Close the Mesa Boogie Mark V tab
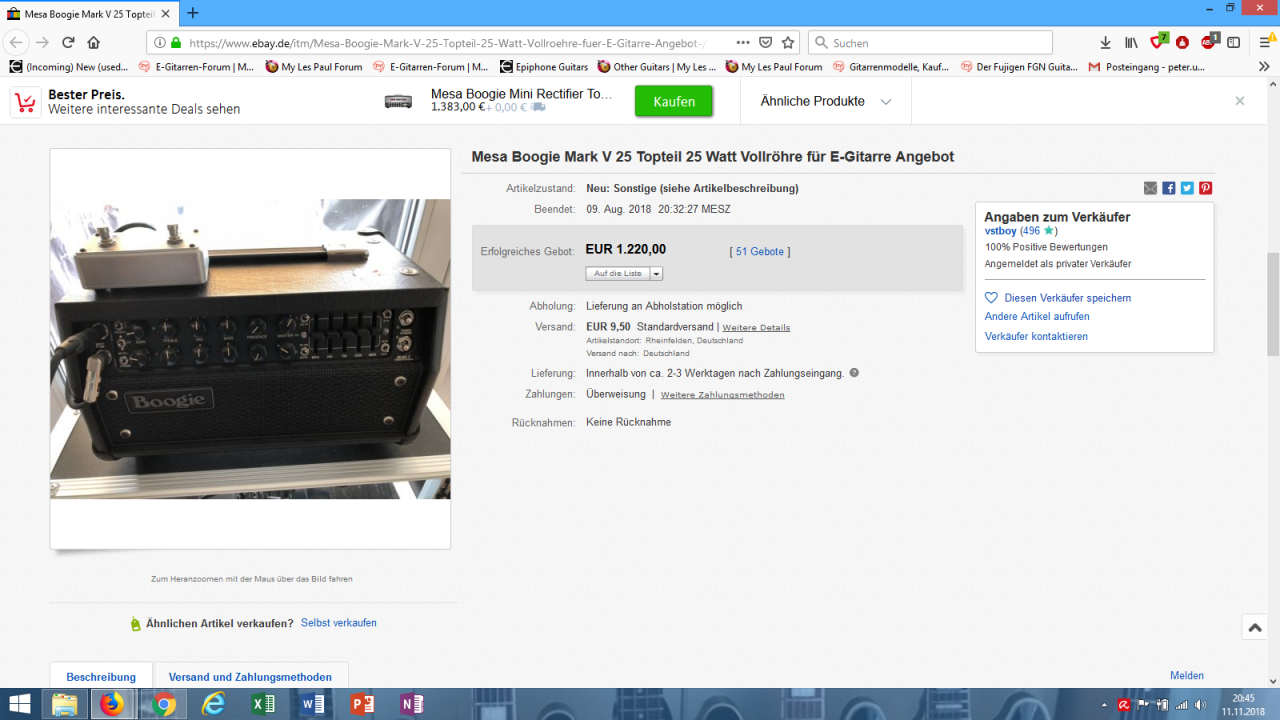The height and width of the screenshot is (720, 1280). pyautogui.click(x=168, y=13)
